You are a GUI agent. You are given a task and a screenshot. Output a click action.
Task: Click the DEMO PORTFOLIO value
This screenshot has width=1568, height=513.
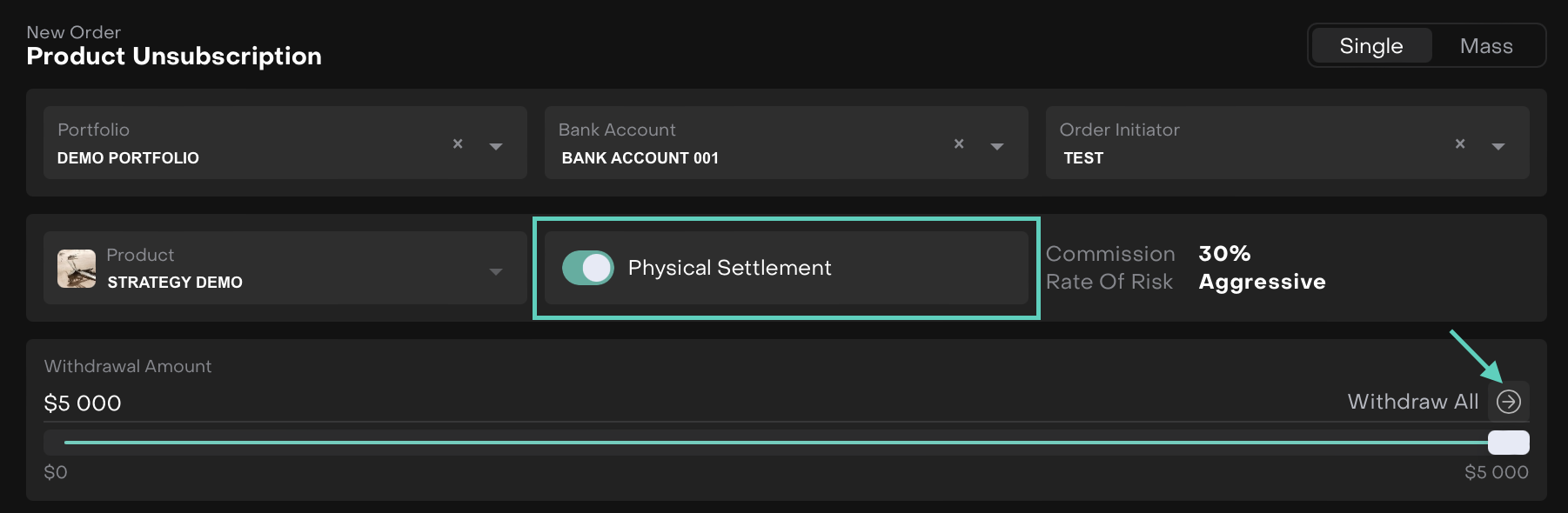(x=128, y=158)
